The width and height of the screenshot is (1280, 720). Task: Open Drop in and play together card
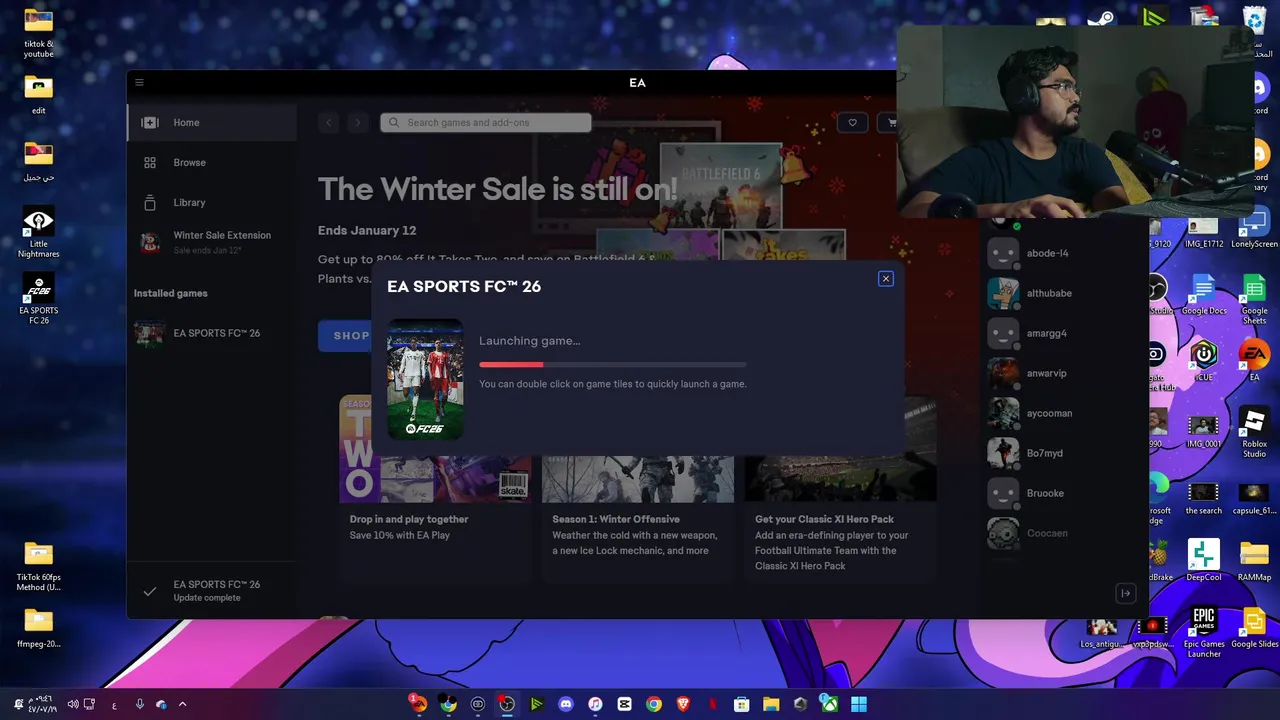(x=436, y=488)
